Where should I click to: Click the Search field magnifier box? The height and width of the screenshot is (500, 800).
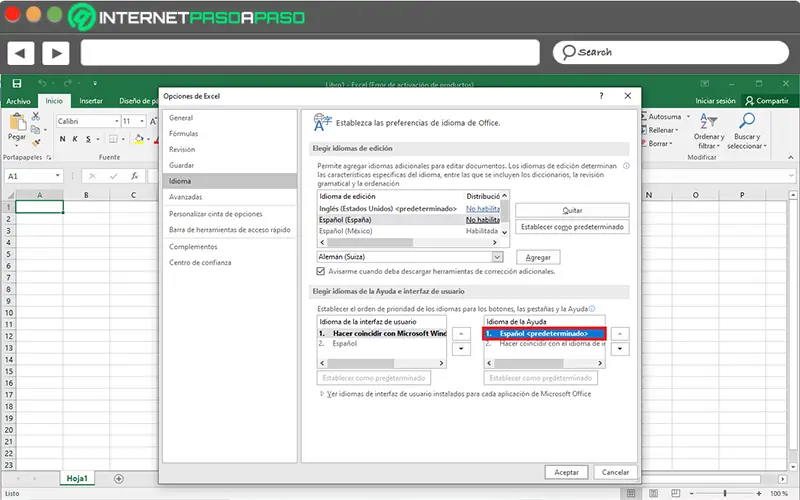[670, 52]
